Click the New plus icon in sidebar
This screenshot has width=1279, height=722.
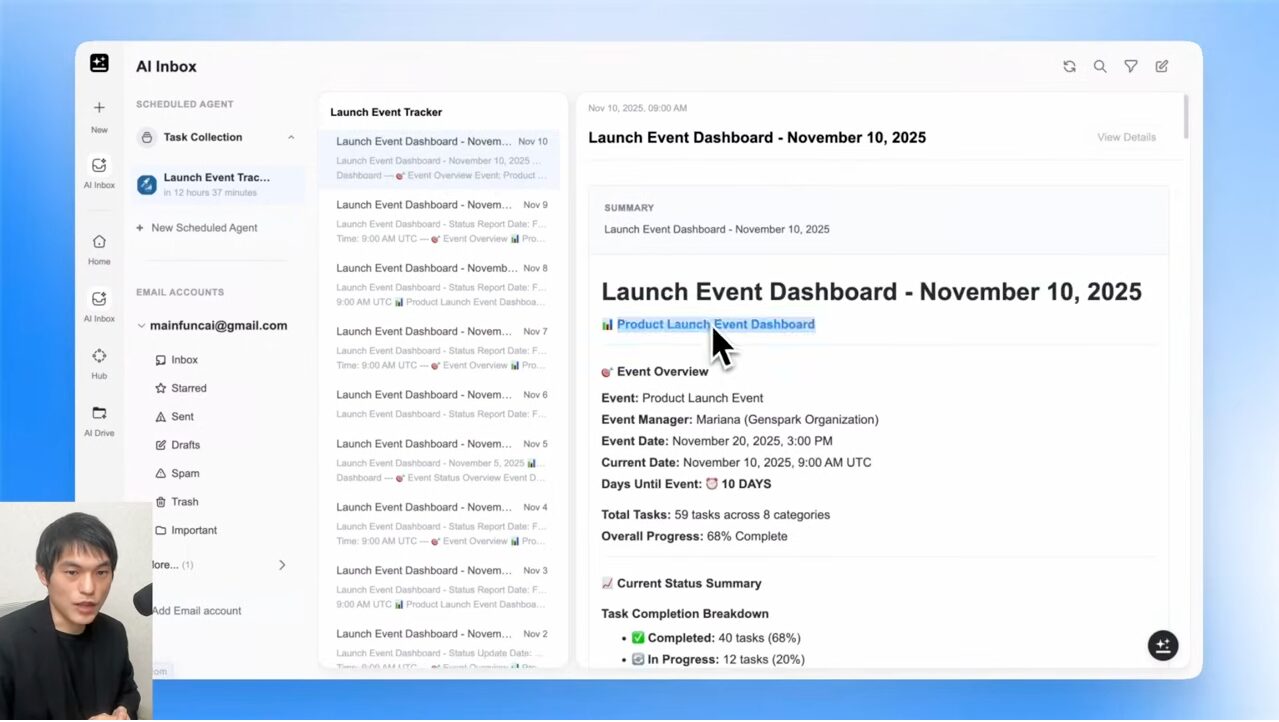click(x=99, y=108)
